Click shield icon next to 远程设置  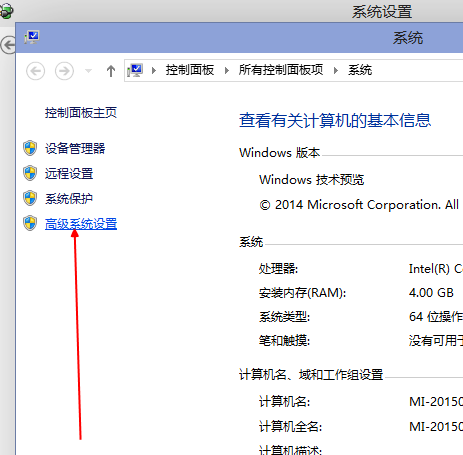coord(30,173)
